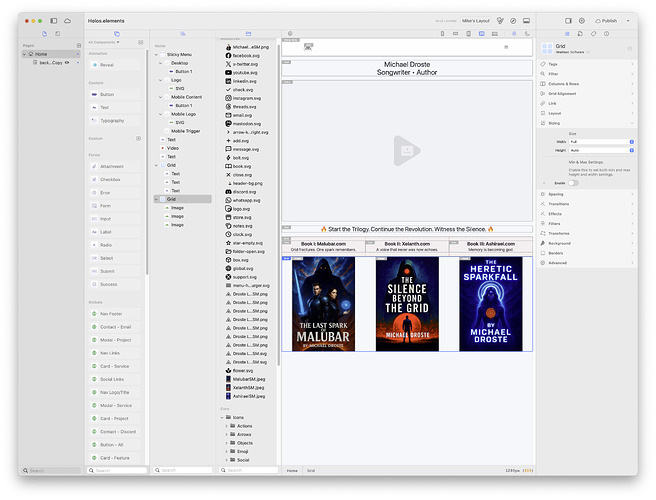Image resolution: width=656 pixels, height=500 pixels.
Task: Open the info inspector tab icon
Action: [606, 33]
